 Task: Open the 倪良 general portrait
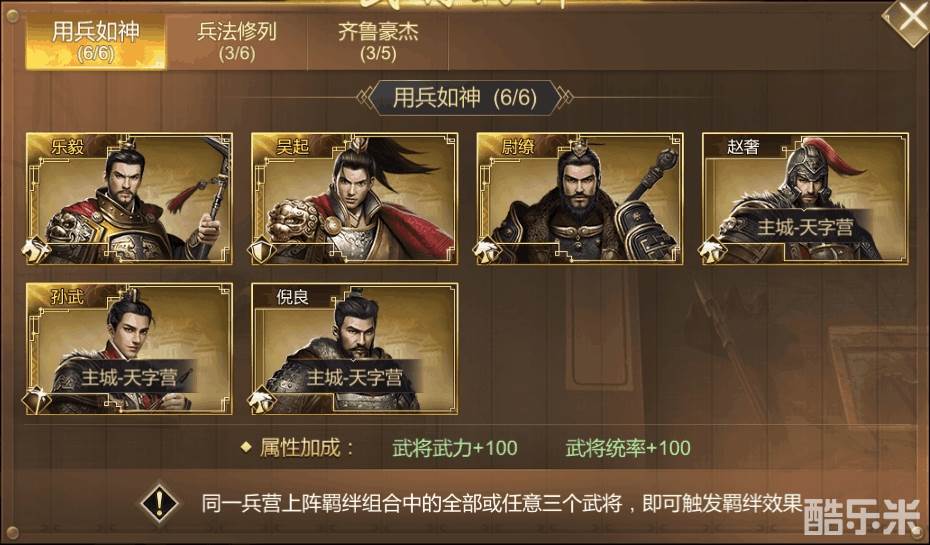point(355,348)
